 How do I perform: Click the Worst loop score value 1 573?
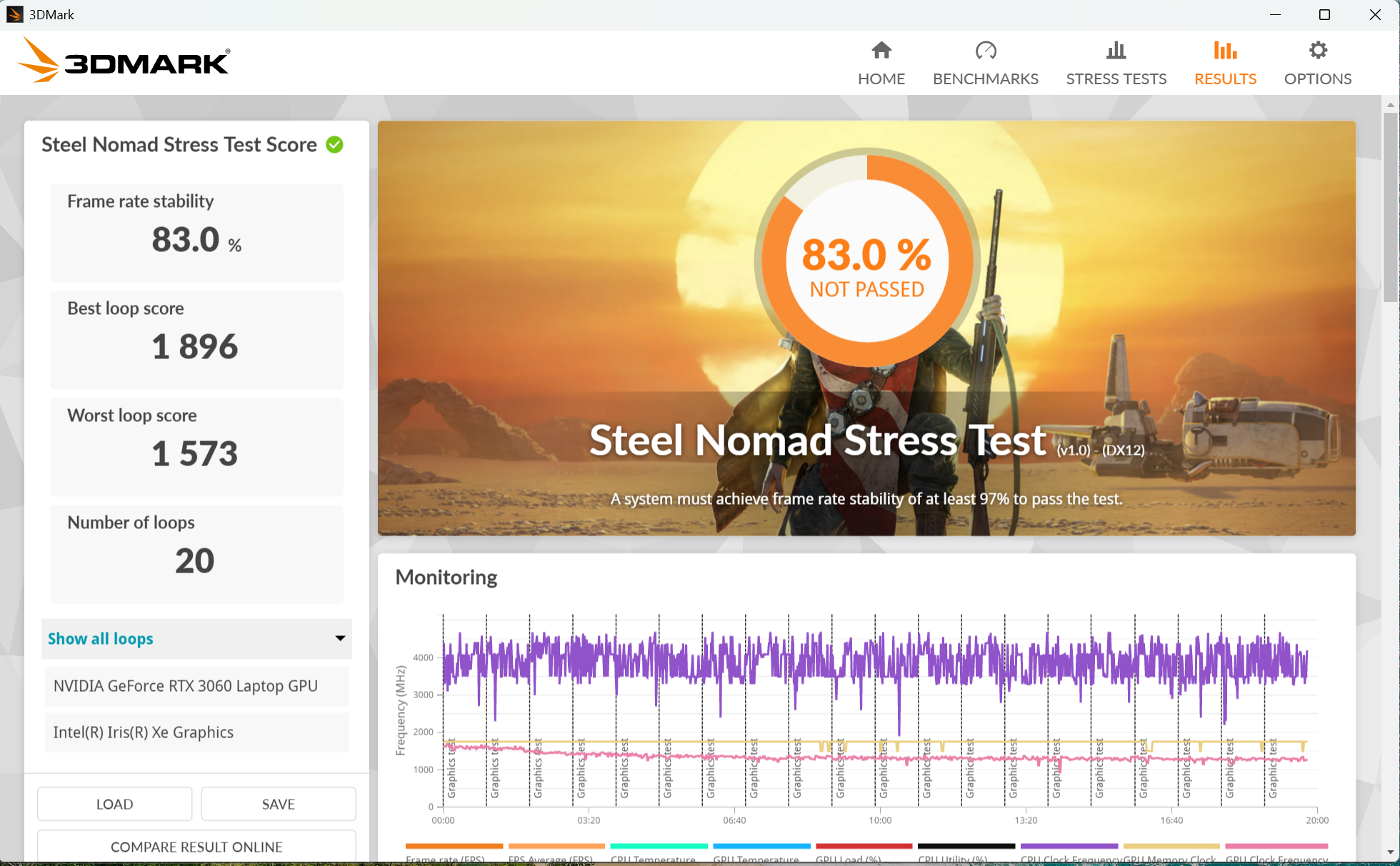194,454
